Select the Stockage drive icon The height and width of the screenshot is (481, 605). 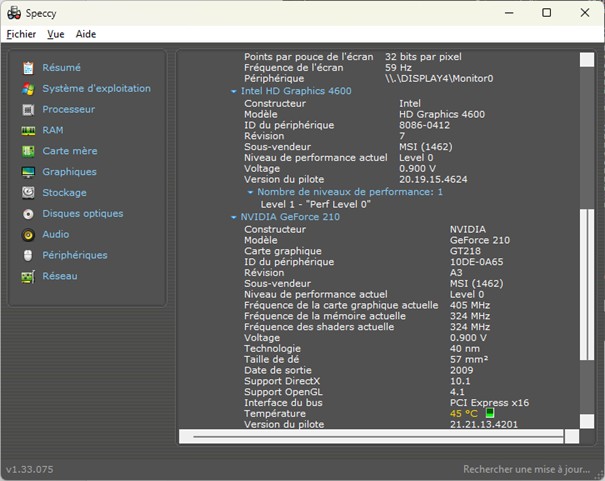point(27,193)
